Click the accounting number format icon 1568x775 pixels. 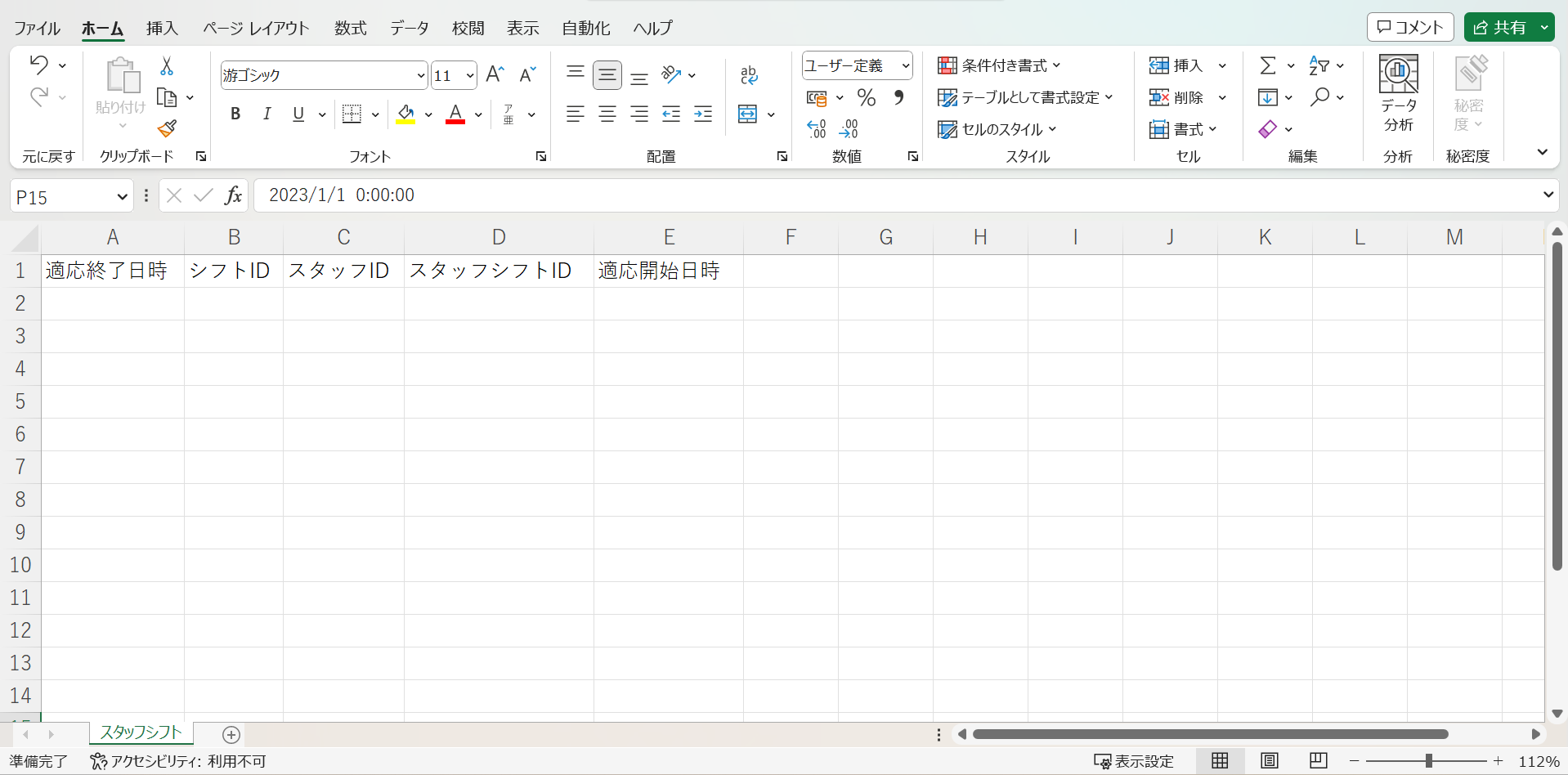(816, 98)
